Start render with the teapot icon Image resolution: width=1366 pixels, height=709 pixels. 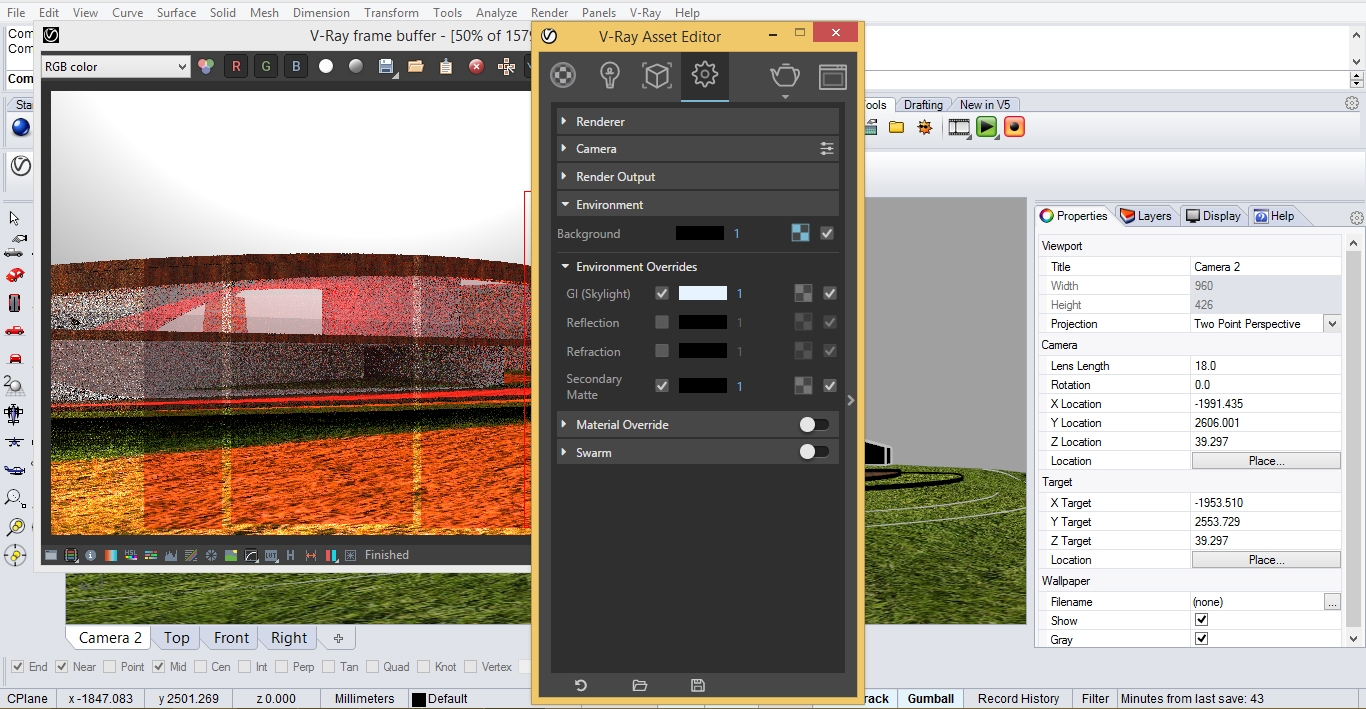point(785,75)
